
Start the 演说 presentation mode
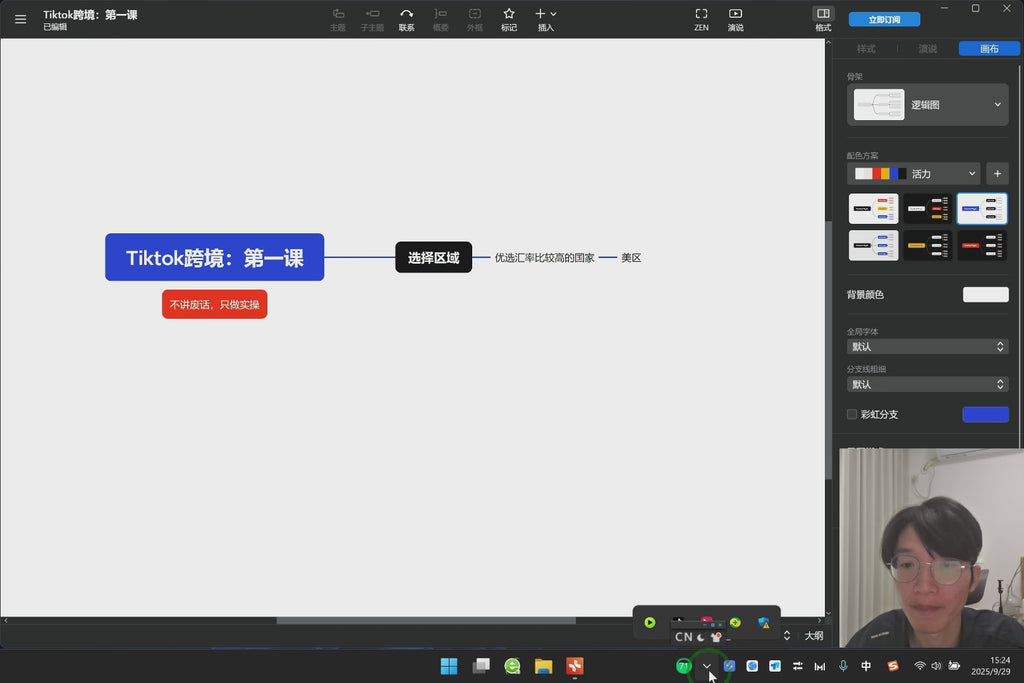(735, 14)
